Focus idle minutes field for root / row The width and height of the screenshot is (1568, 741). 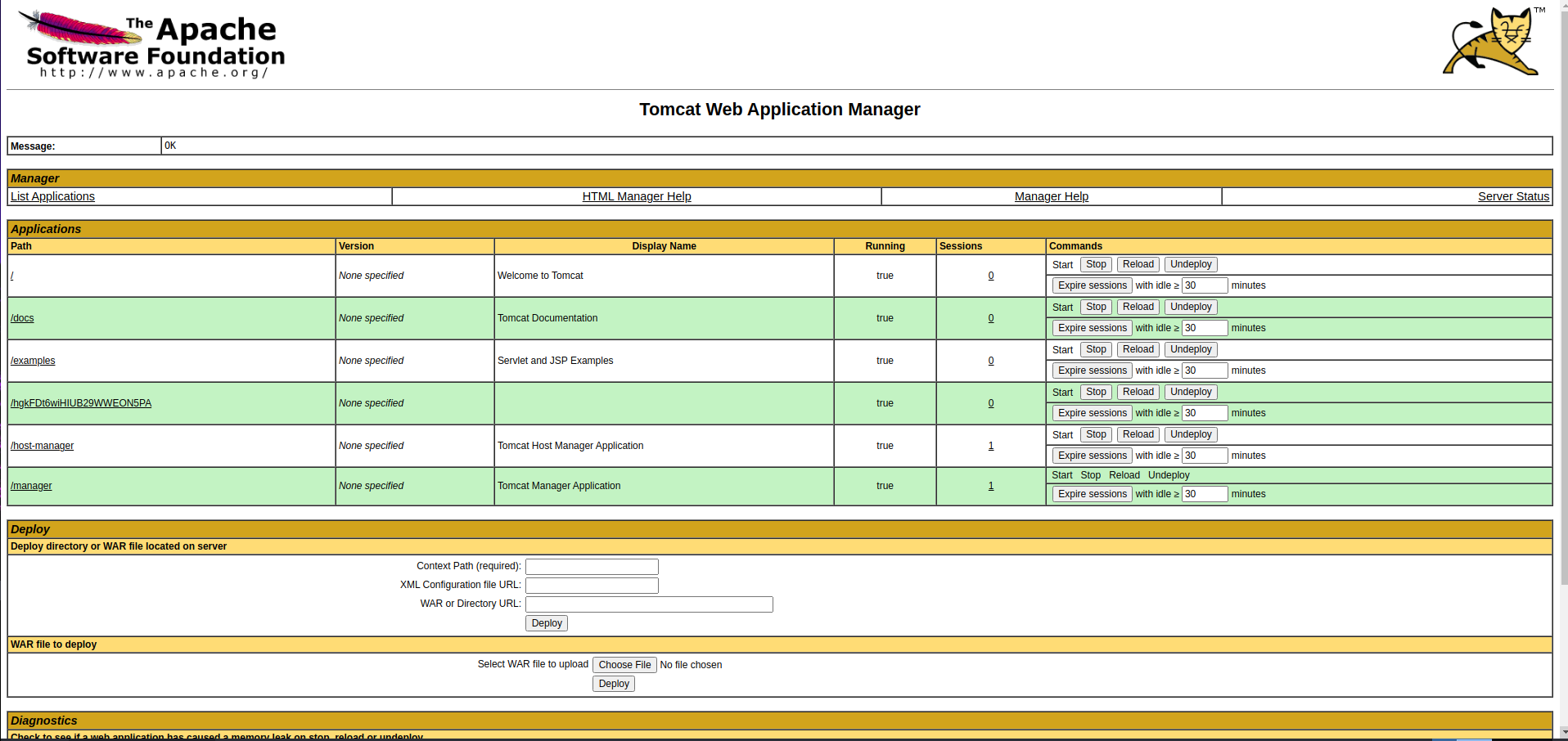click(1205, 285)
